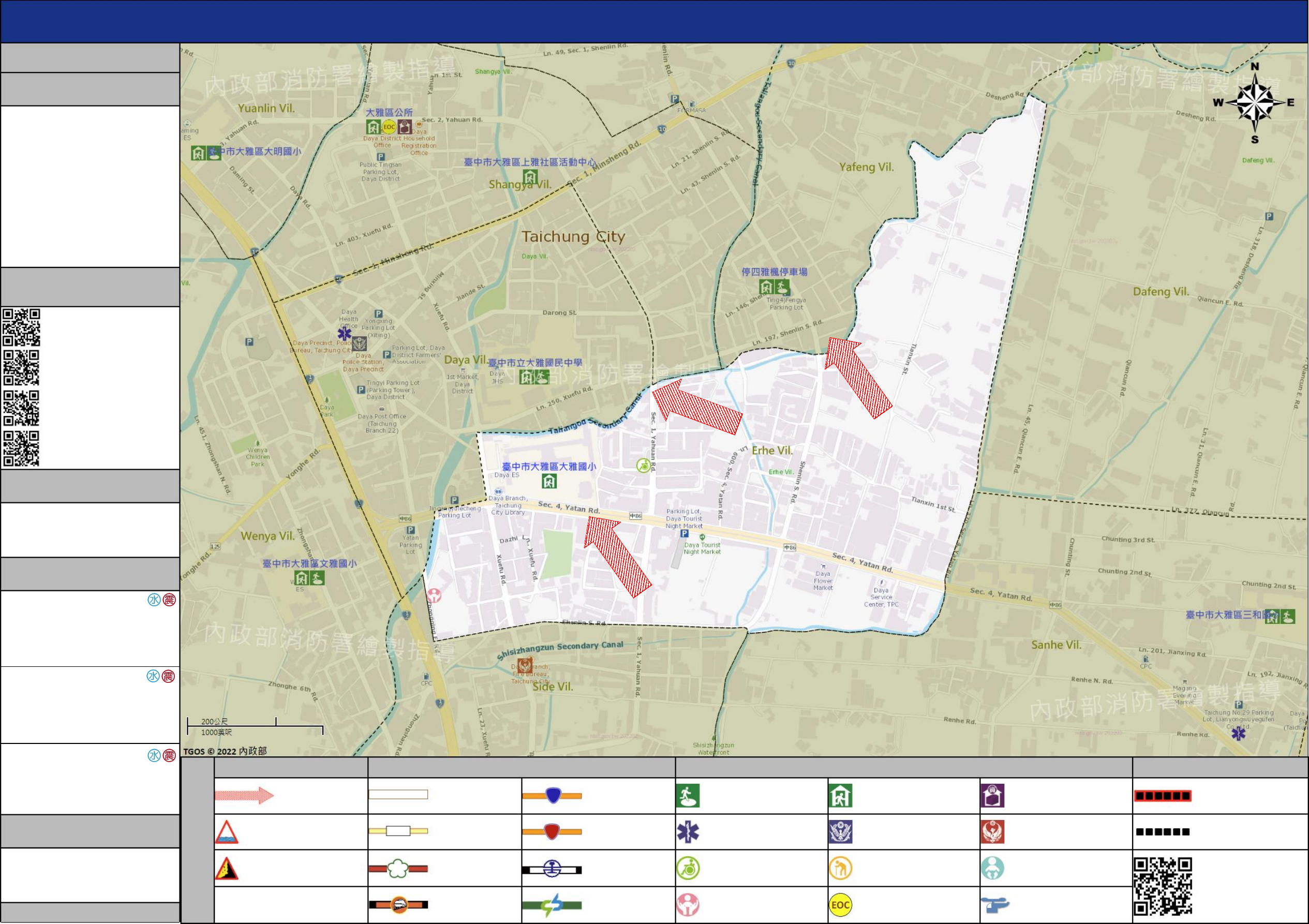Open the topmost QR code in the left panel
This screenshot has width=1309, height=924.
(21, 327)
